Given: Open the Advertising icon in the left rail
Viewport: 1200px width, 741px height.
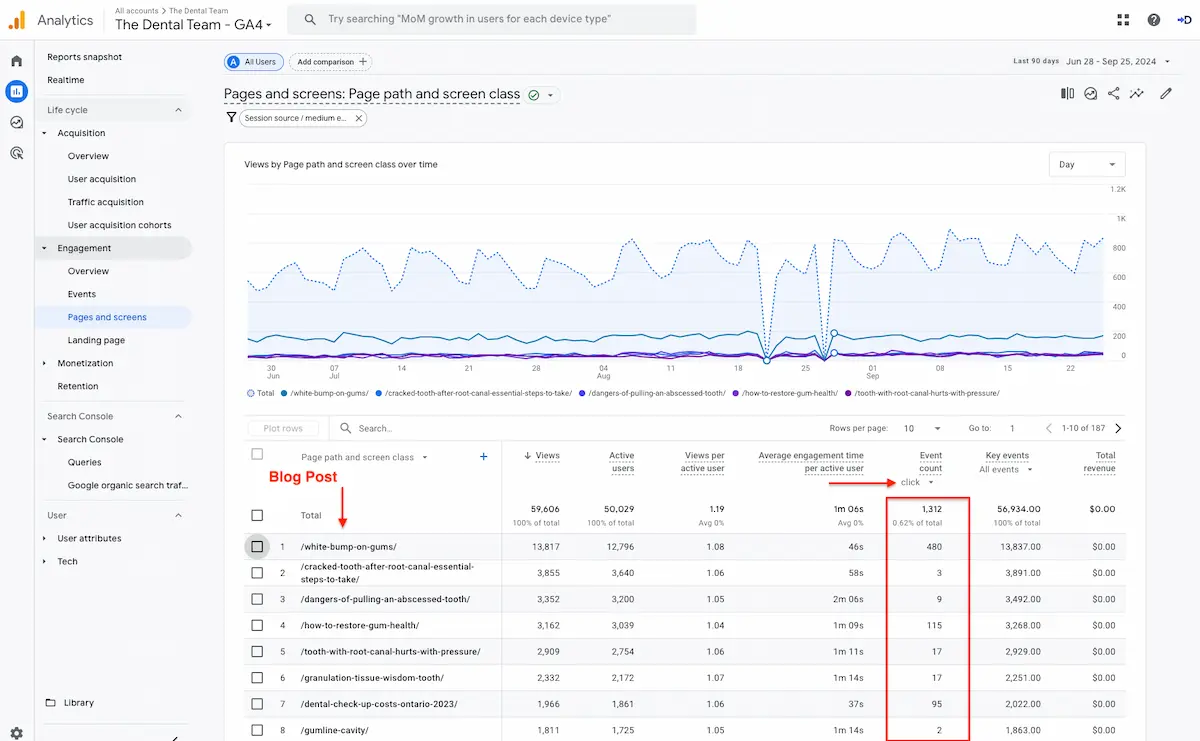Looking at the screenshot, I should tap(15, 152).
